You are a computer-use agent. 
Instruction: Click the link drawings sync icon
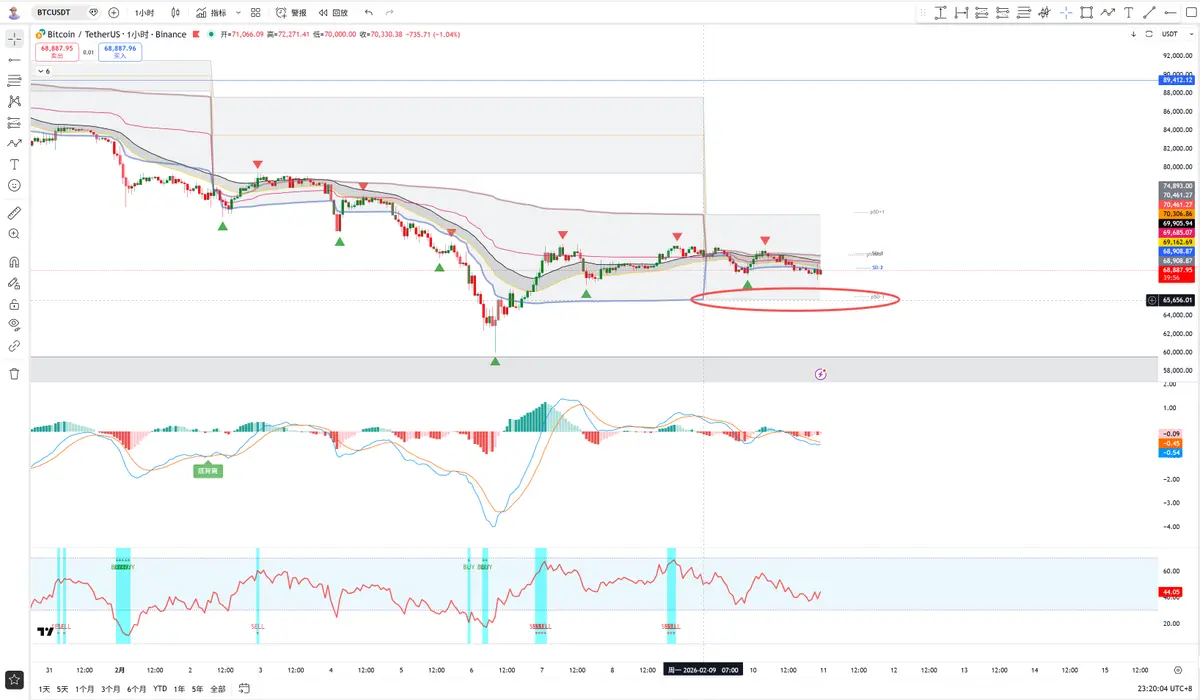click(14, 346)
